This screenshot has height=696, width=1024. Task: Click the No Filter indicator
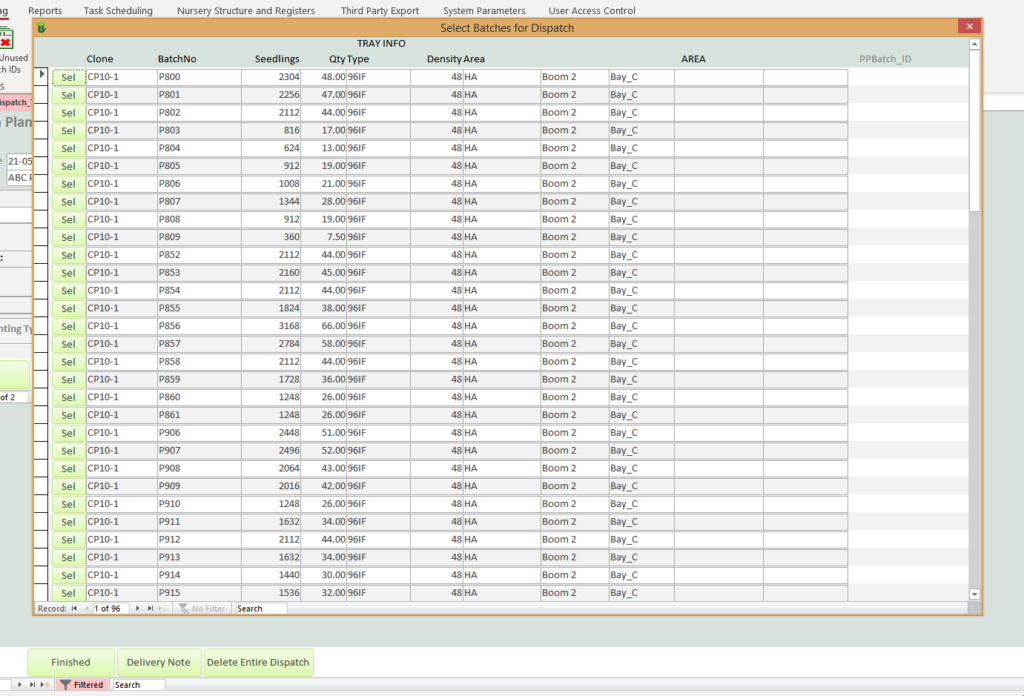tap(202, 608)
